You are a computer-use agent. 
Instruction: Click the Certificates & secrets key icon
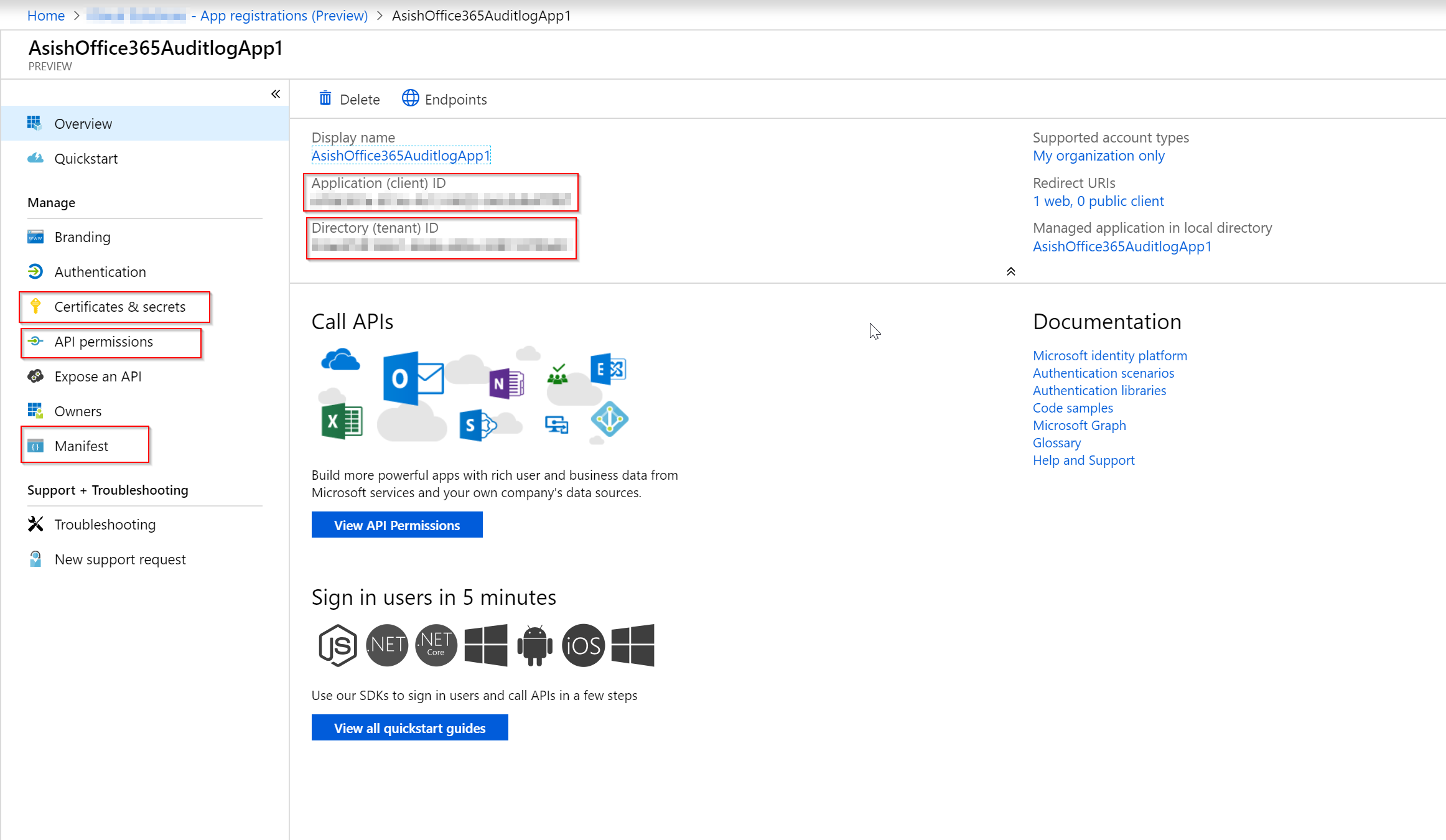pyautogui.click(x=35, y=306)
